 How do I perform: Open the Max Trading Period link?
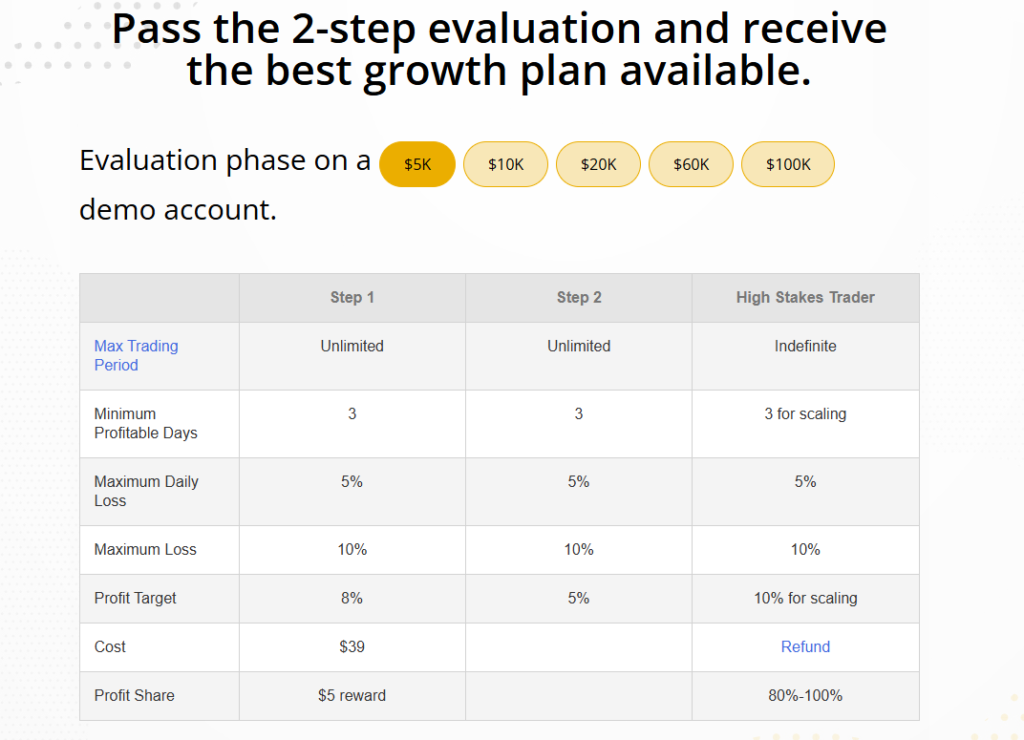click(136, 355)
